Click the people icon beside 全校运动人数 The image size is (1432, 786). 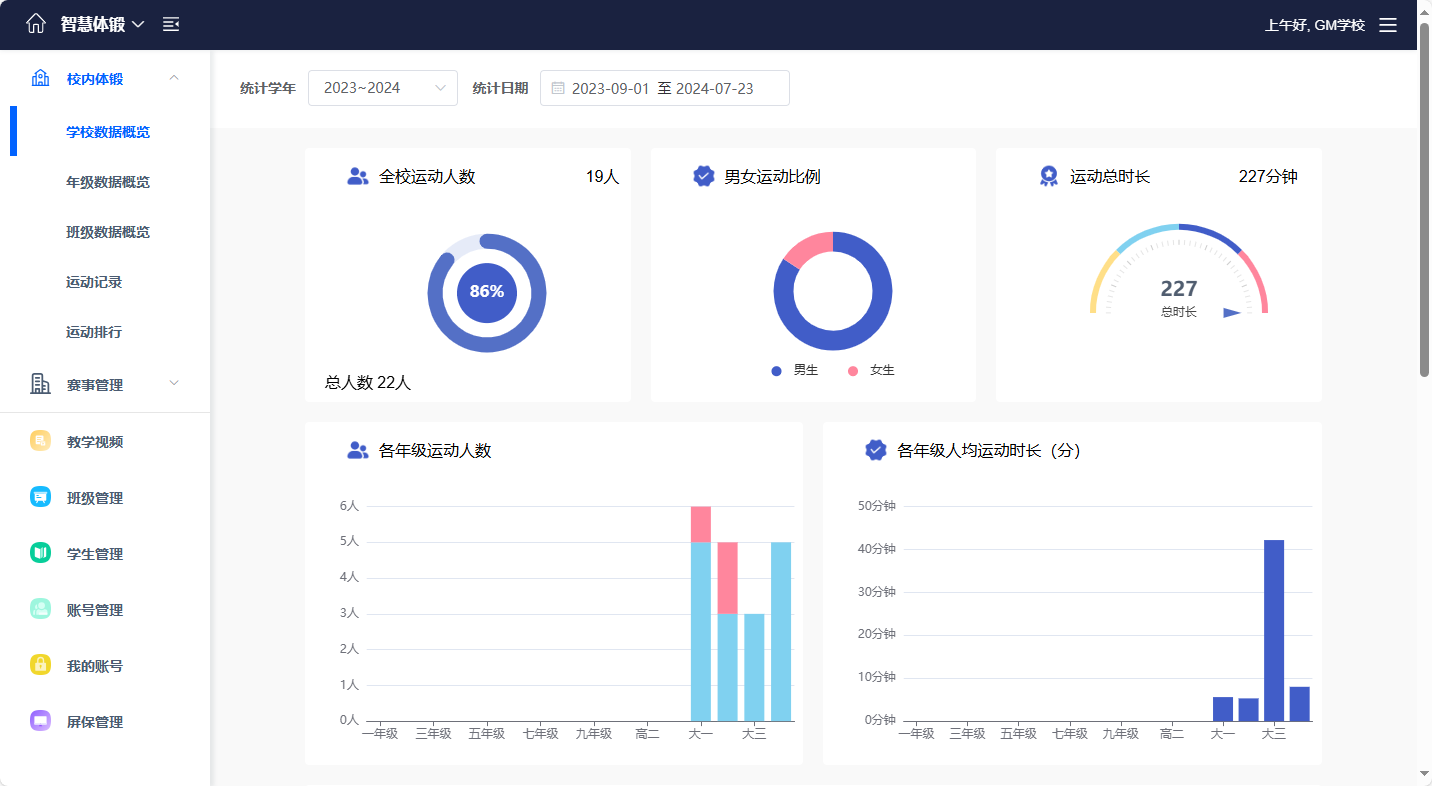pos(358,176)
